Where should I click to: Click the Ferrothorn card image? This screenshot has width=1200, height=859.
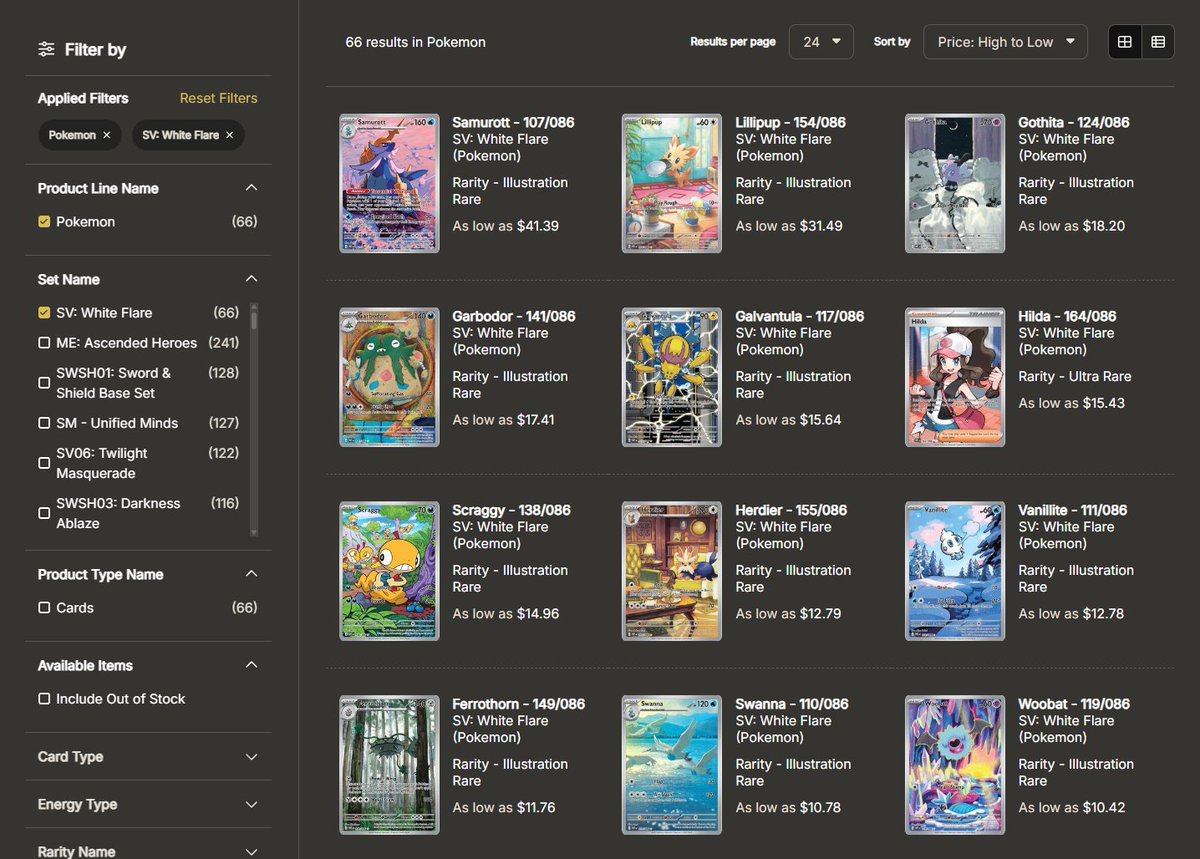click(389, 765)
